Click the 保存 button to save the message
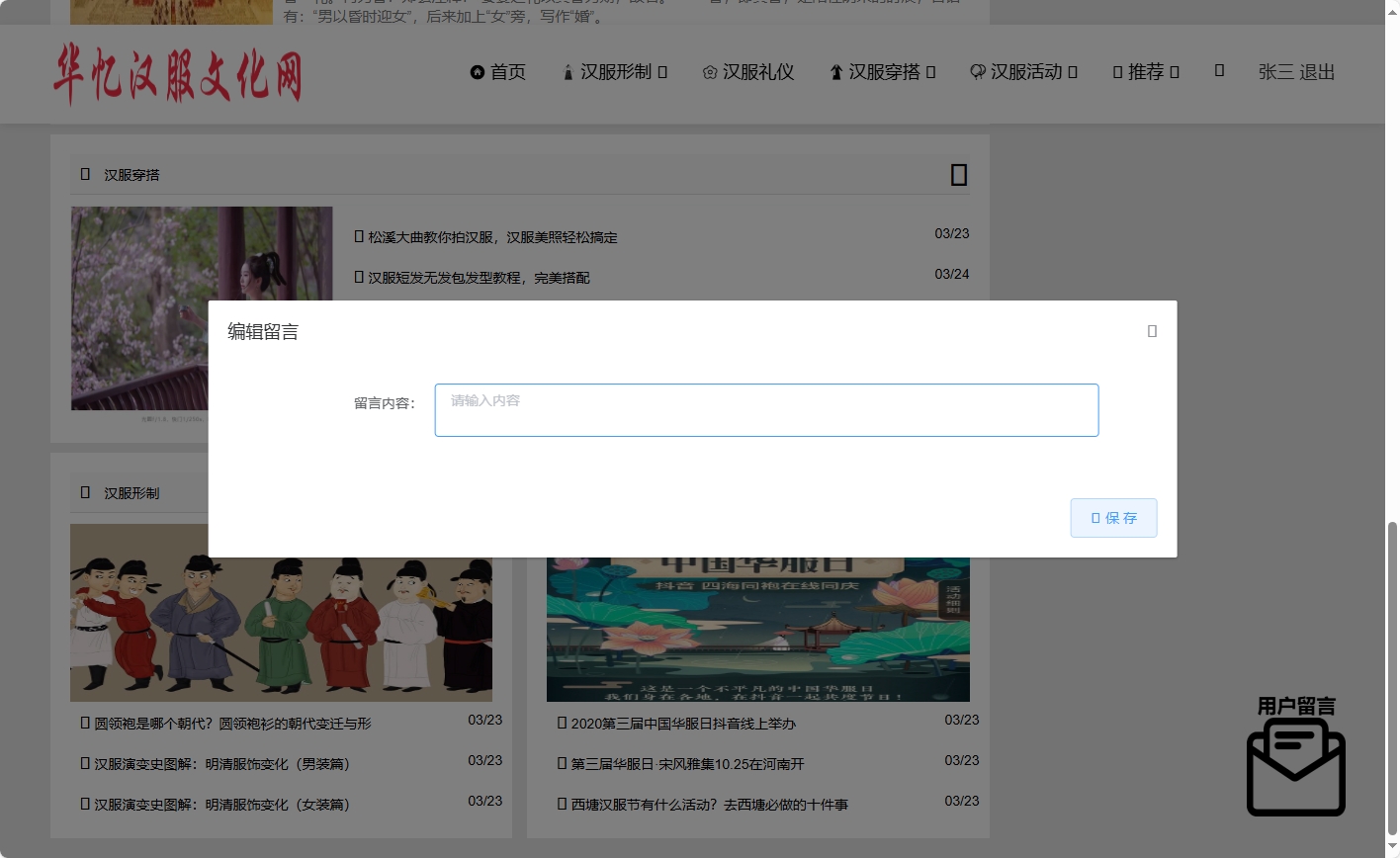The height and width of the screenshot is (858, 1400). 1113,517
